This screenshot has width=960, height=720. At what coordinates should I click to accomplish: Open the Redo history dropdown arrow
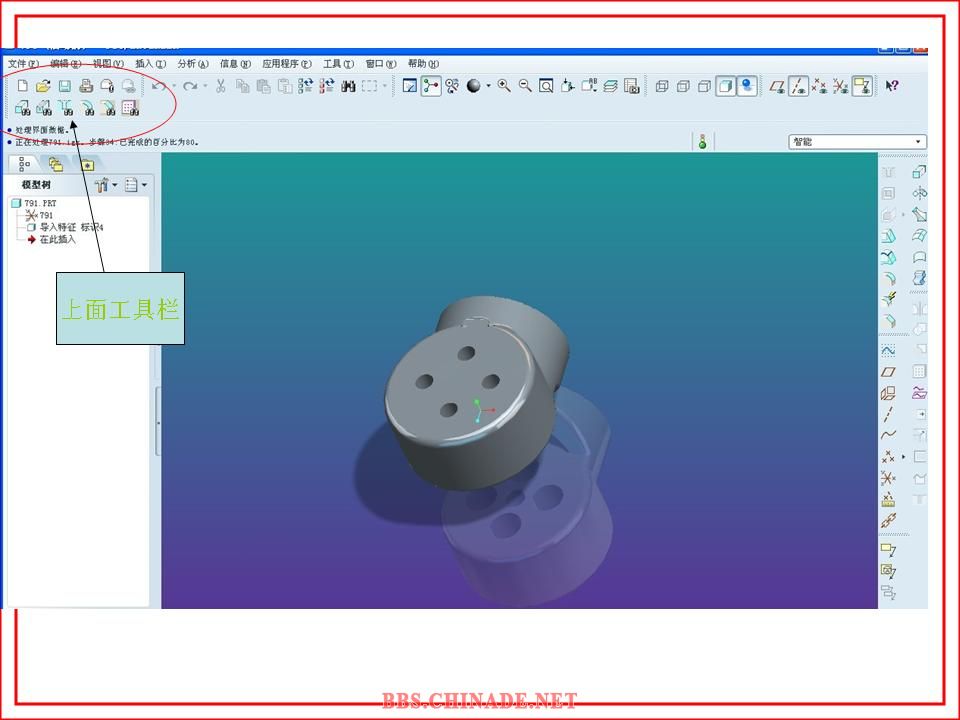tap(205, 86)
